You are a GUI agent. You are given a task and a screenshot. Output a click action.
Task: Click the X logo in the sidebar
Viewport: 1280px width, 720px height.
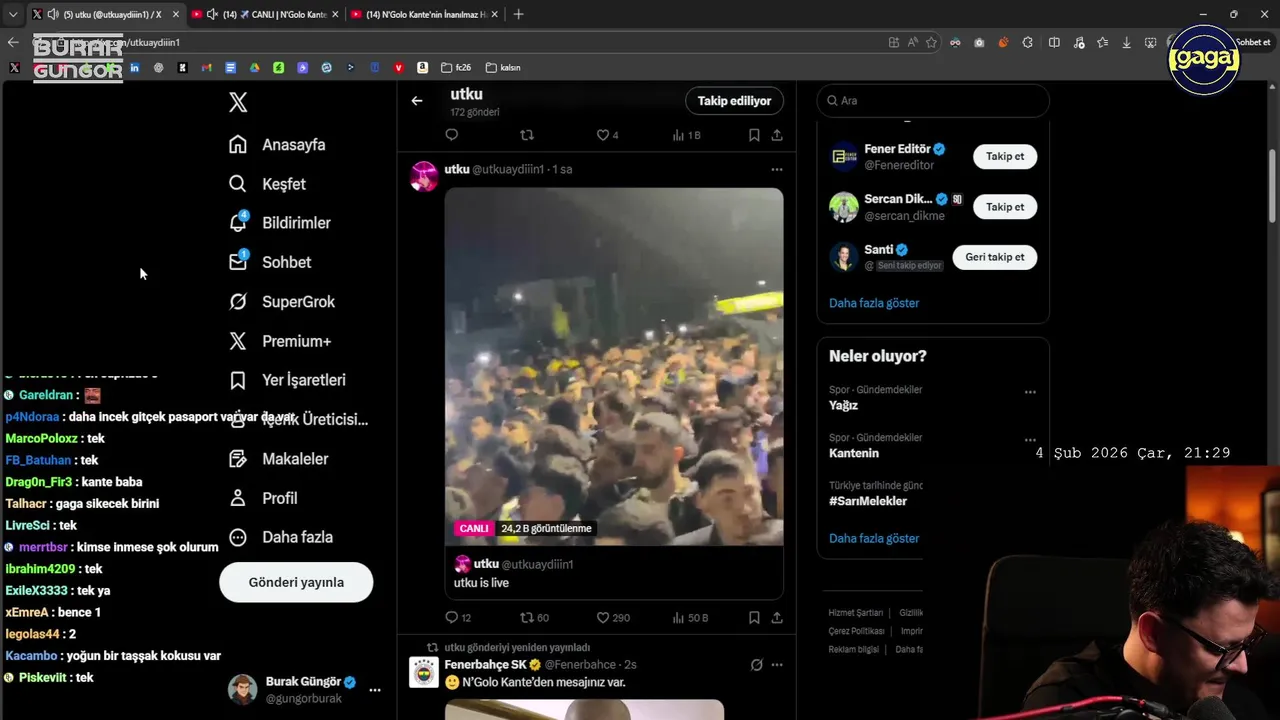coord(238,102)
